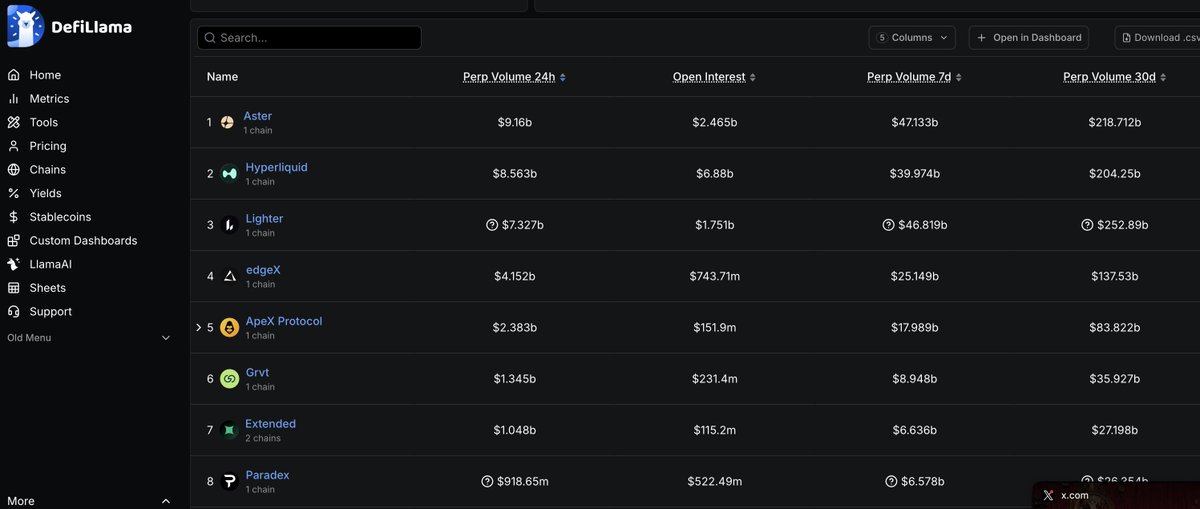The image size is (1200, 509).
Task: Click the DefiLlama logo
Action: pos(68,27)
